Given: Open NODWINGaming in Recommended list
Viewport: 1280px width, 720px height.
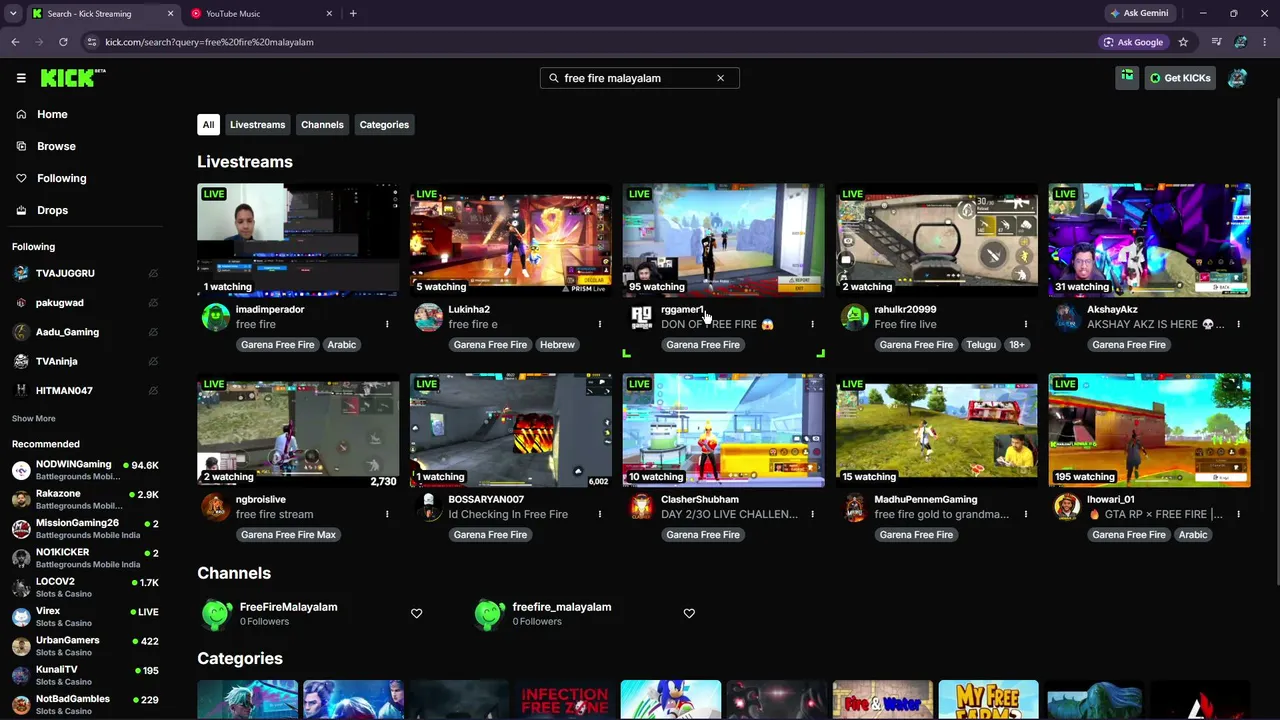Looking at the screenshot, I should (x=85, y=470).
